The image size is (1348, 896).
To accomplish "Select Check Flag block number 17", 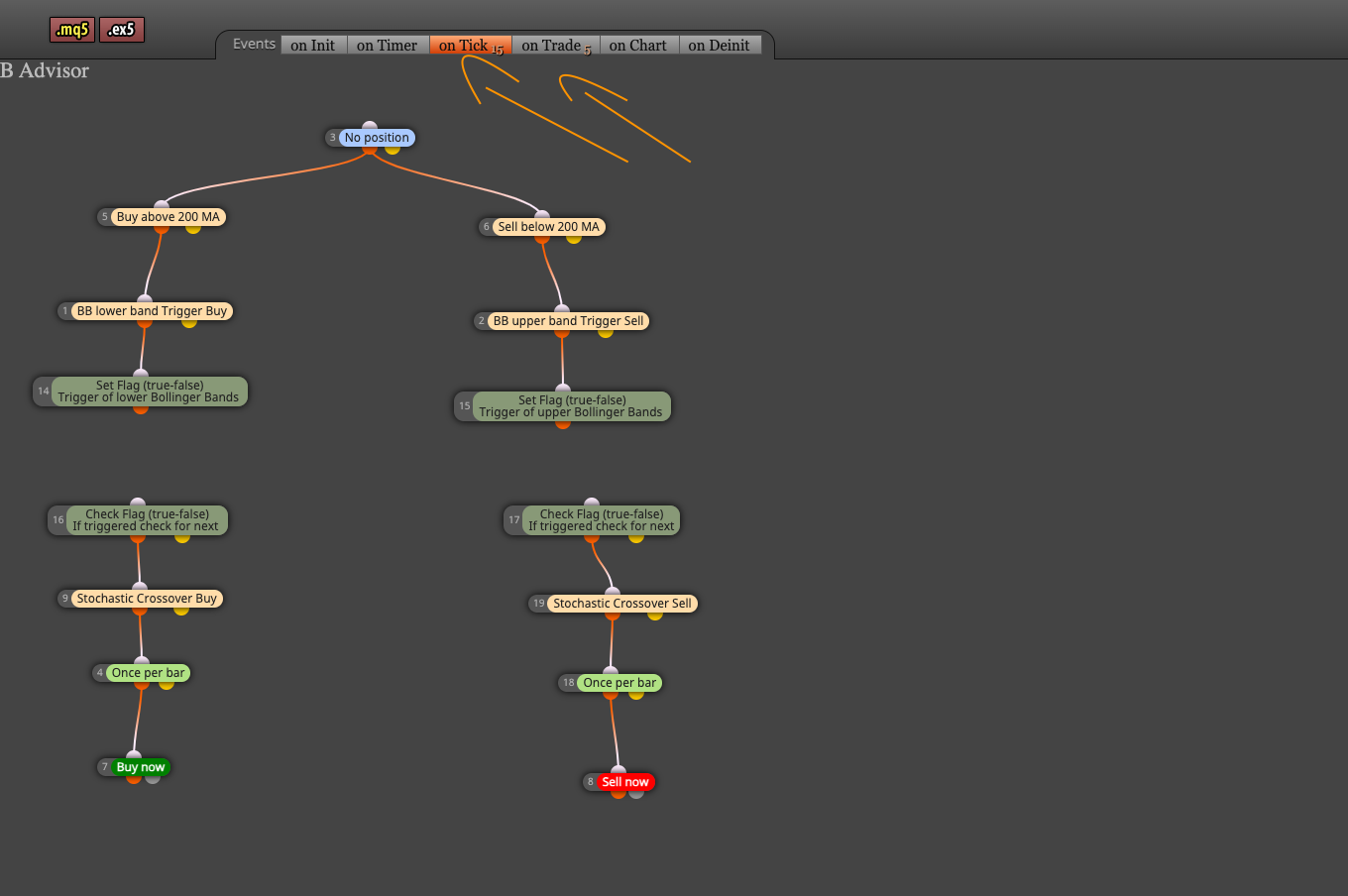I will click(x=602, y=520).
